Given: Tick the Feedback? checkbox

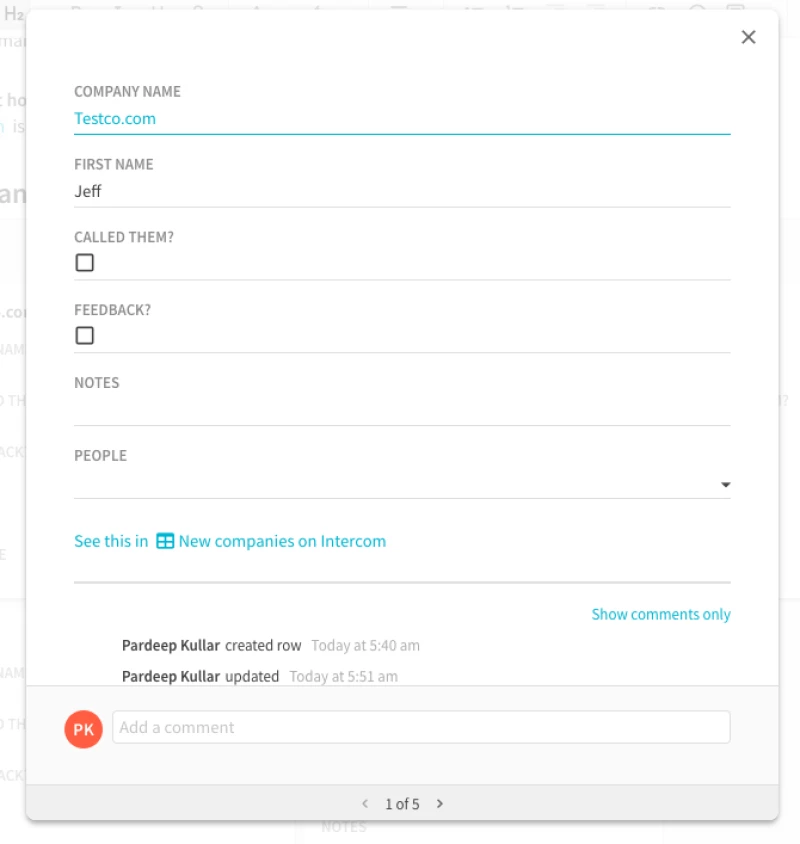Looking at the screenshot, I should (85, 336).
